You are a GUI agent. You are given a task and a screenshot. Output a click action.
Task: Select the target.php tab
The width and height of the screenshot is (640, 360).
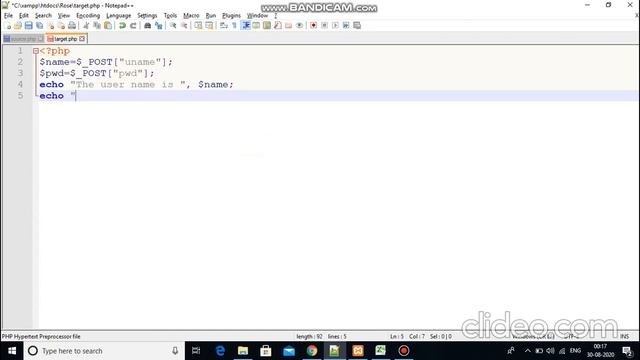65,39
